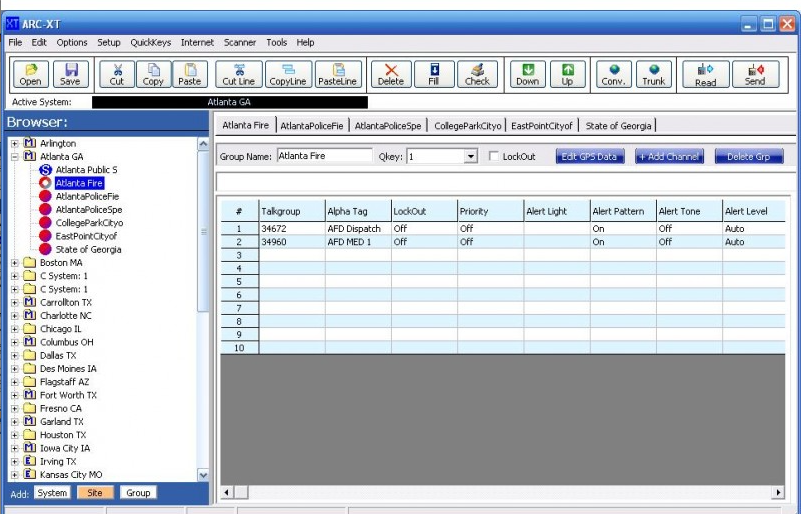The image size is (801, 514).
Task: Select the 34960 talkgroup cell
Action: (292, 242)
